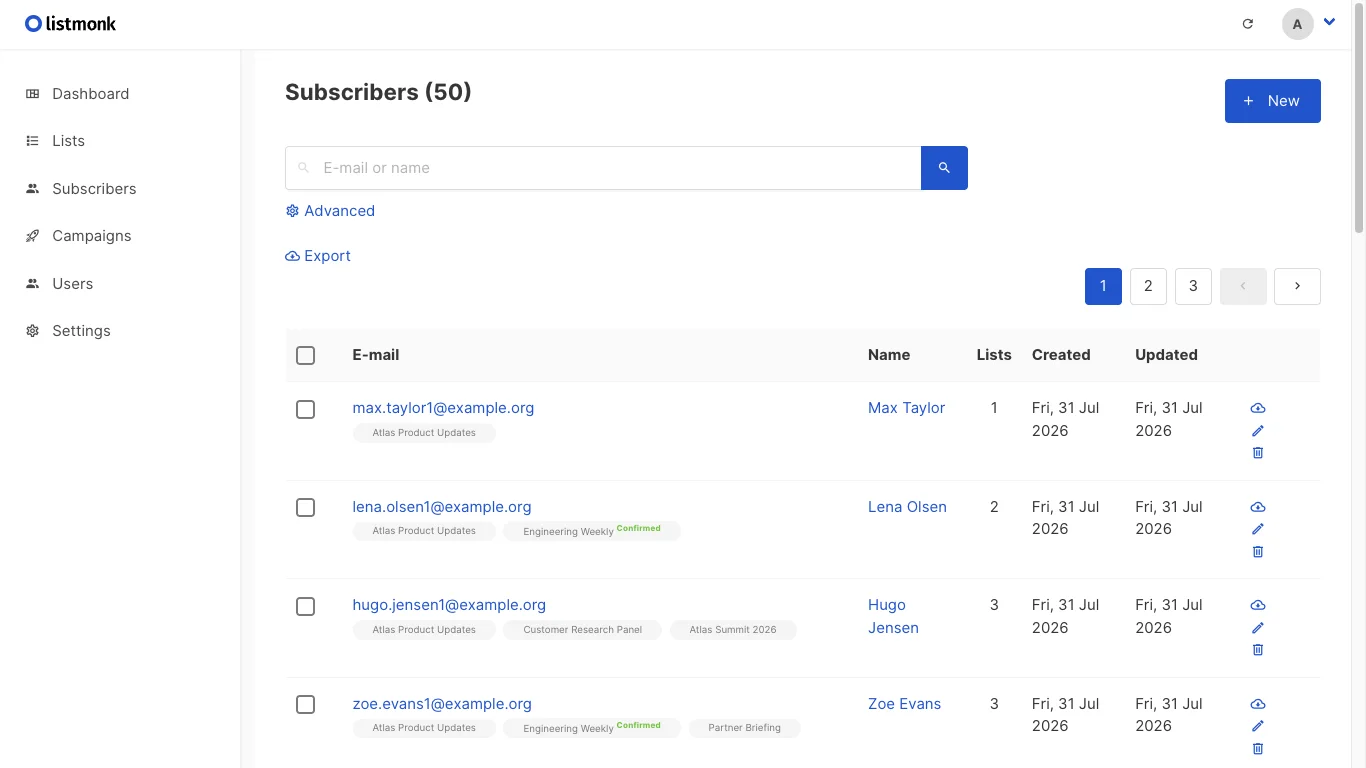Open max.taylor1@example.org subscriber link
1366x768 pixels.
[443, 408]
